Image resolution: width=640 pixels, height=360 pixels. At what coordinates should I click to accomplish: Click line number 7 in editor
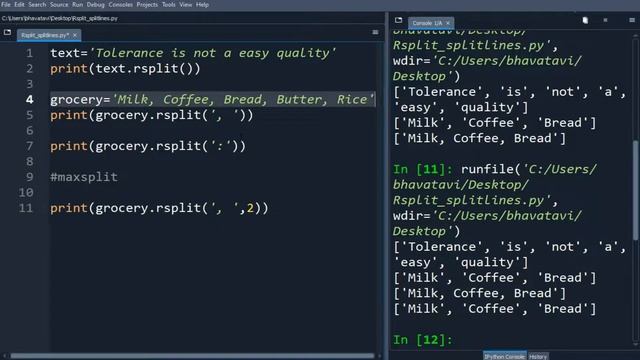(x=29, y=146)
